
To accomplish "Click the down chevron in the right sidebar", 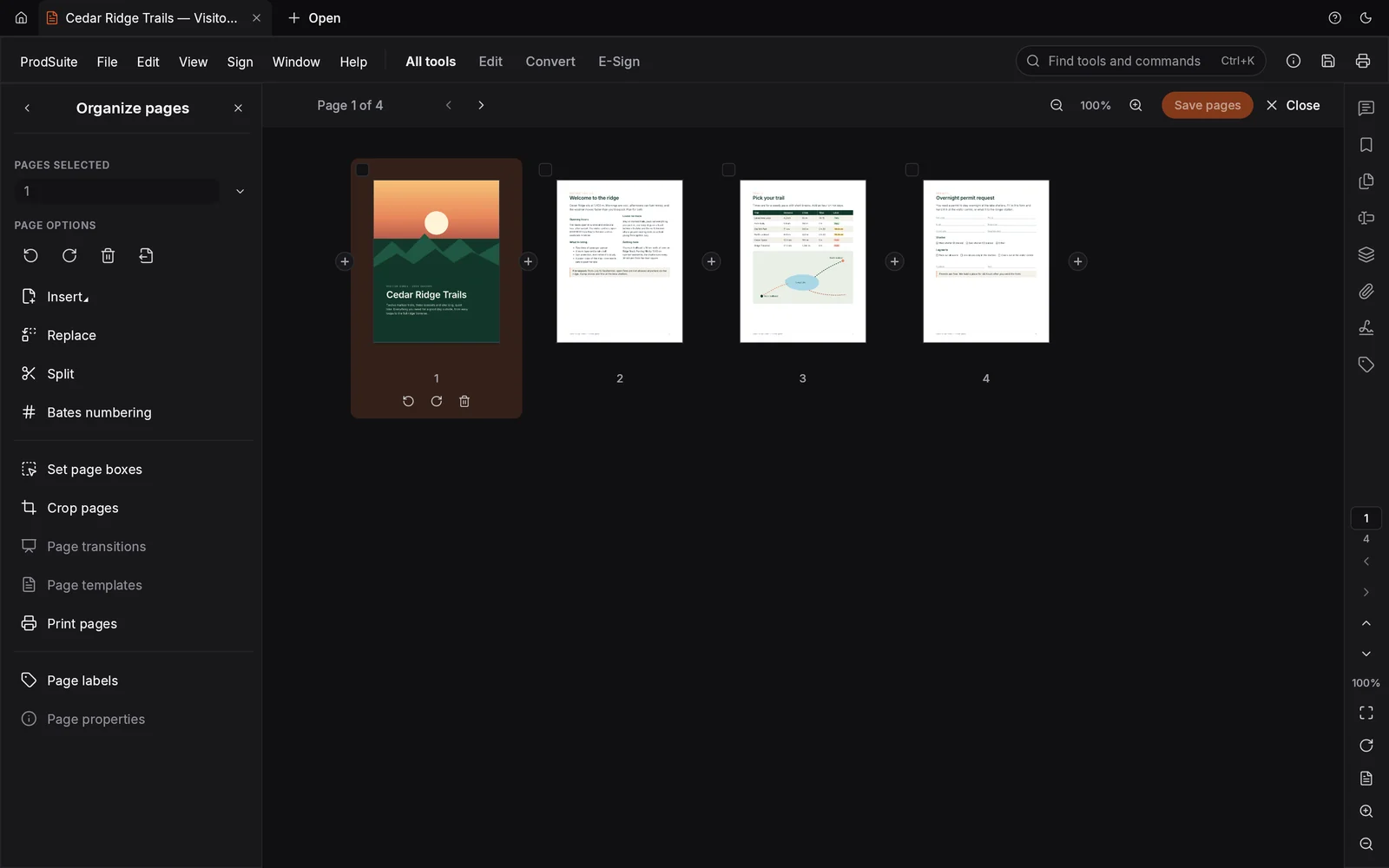I will [x=1366, y=654].
